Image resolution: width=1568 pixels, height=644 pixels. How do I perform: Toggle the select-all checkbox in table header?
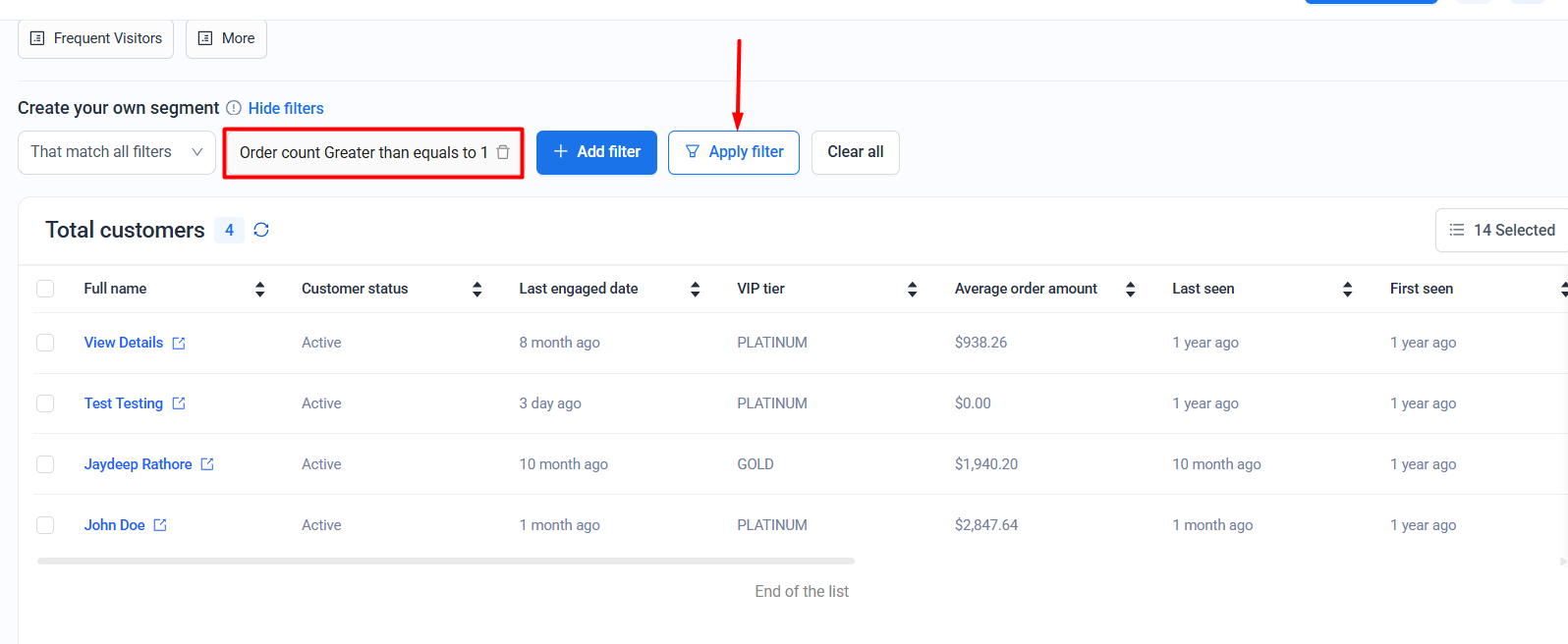[x=45, y=289]
